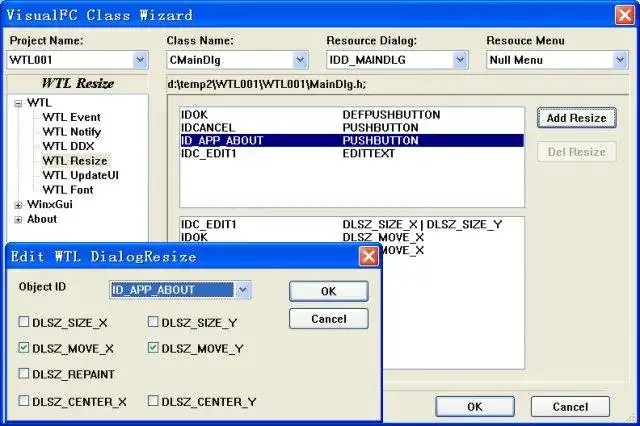This screenshot has width=640, height=426.
Task: Expand the WinxGui tree node
Action: [18, 205]
